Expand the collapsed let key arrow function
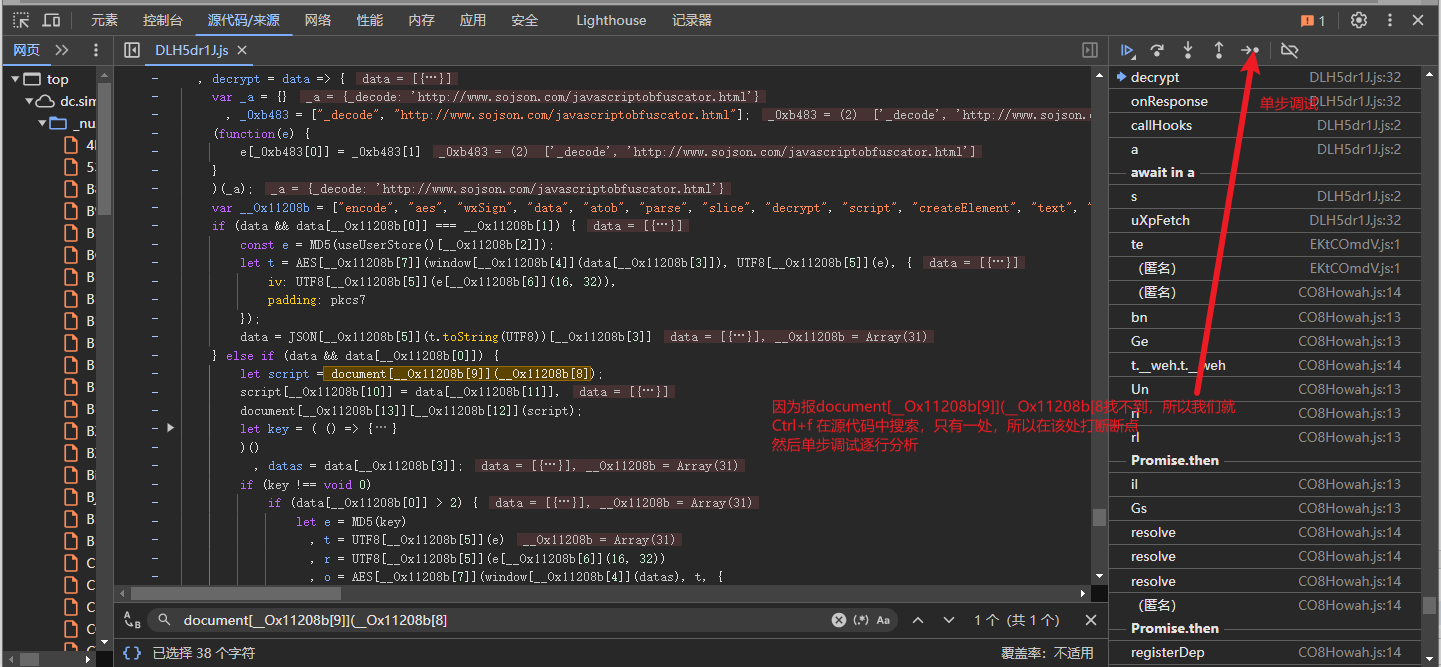 tap(171, 428)
